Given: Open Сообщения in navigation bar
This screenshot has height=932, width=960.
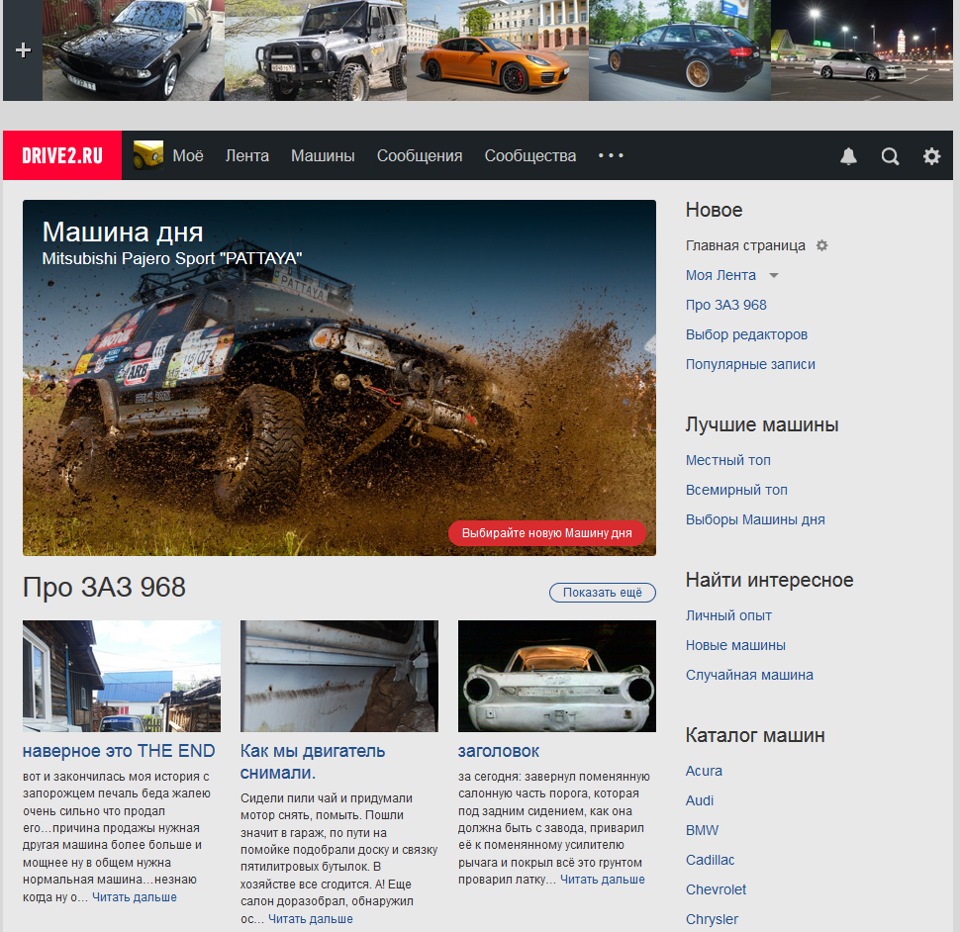Looking at the screenshot, I should [419, 156].
